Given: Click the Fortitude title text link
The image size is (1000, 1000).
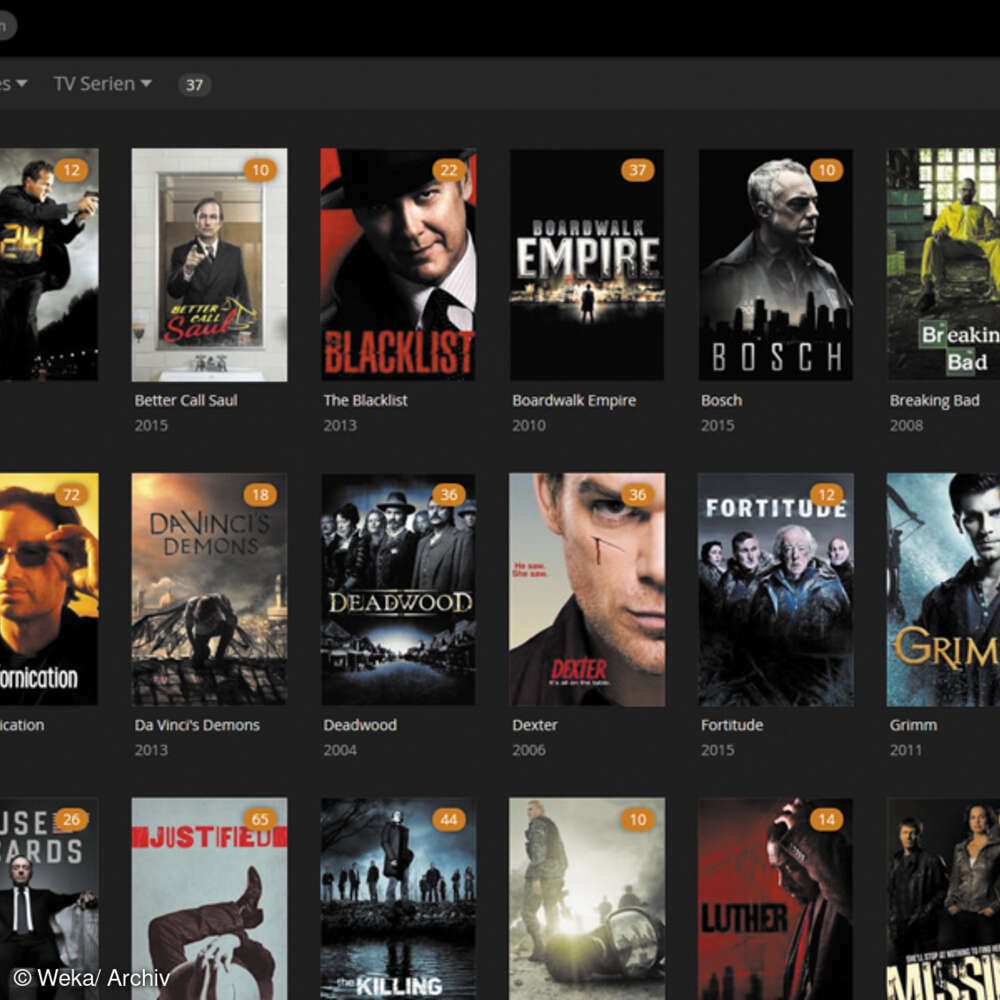Looking at the screenshot, I should [732, 725].
